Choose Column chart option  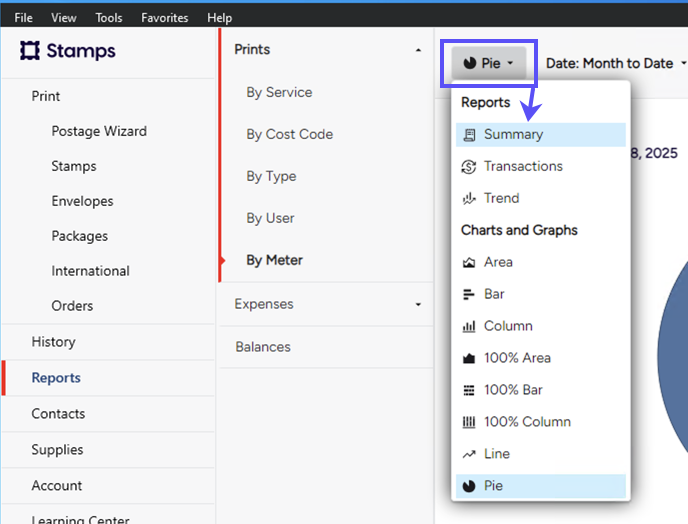541,326
